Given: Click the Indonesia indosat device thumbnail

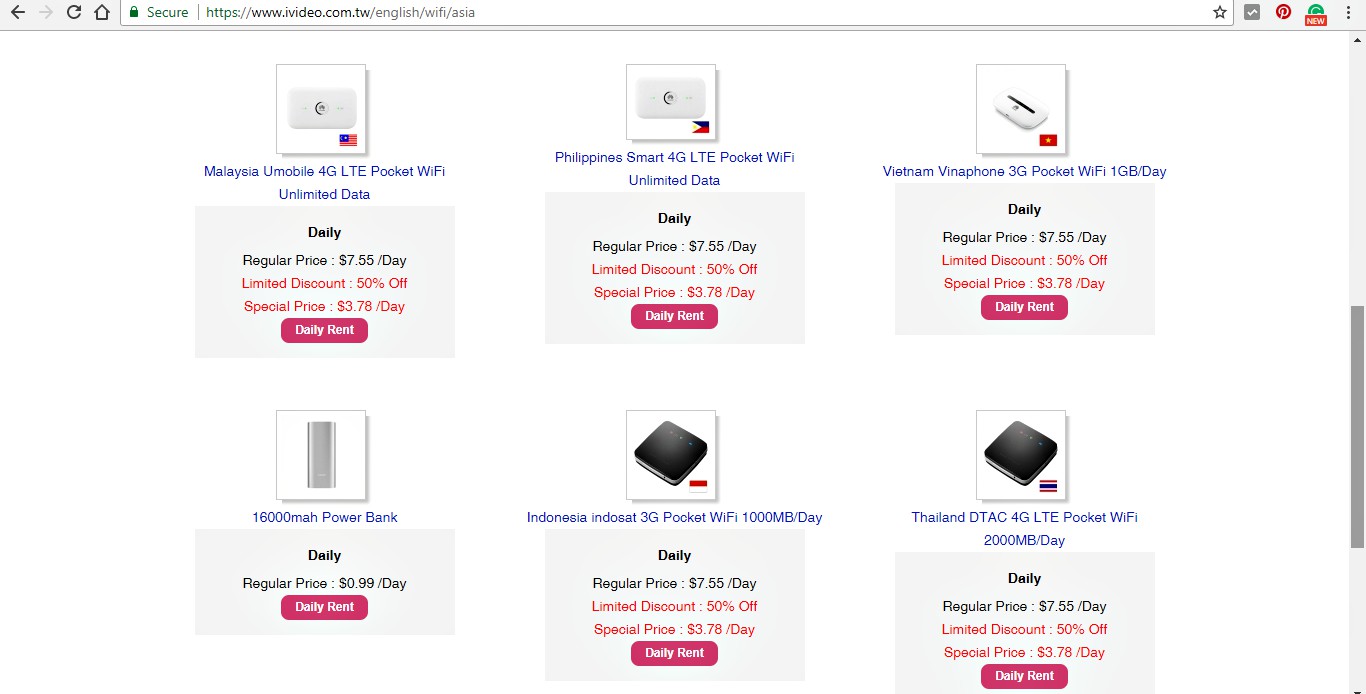Looking at the screenshot, I should [x=671, y=454].
